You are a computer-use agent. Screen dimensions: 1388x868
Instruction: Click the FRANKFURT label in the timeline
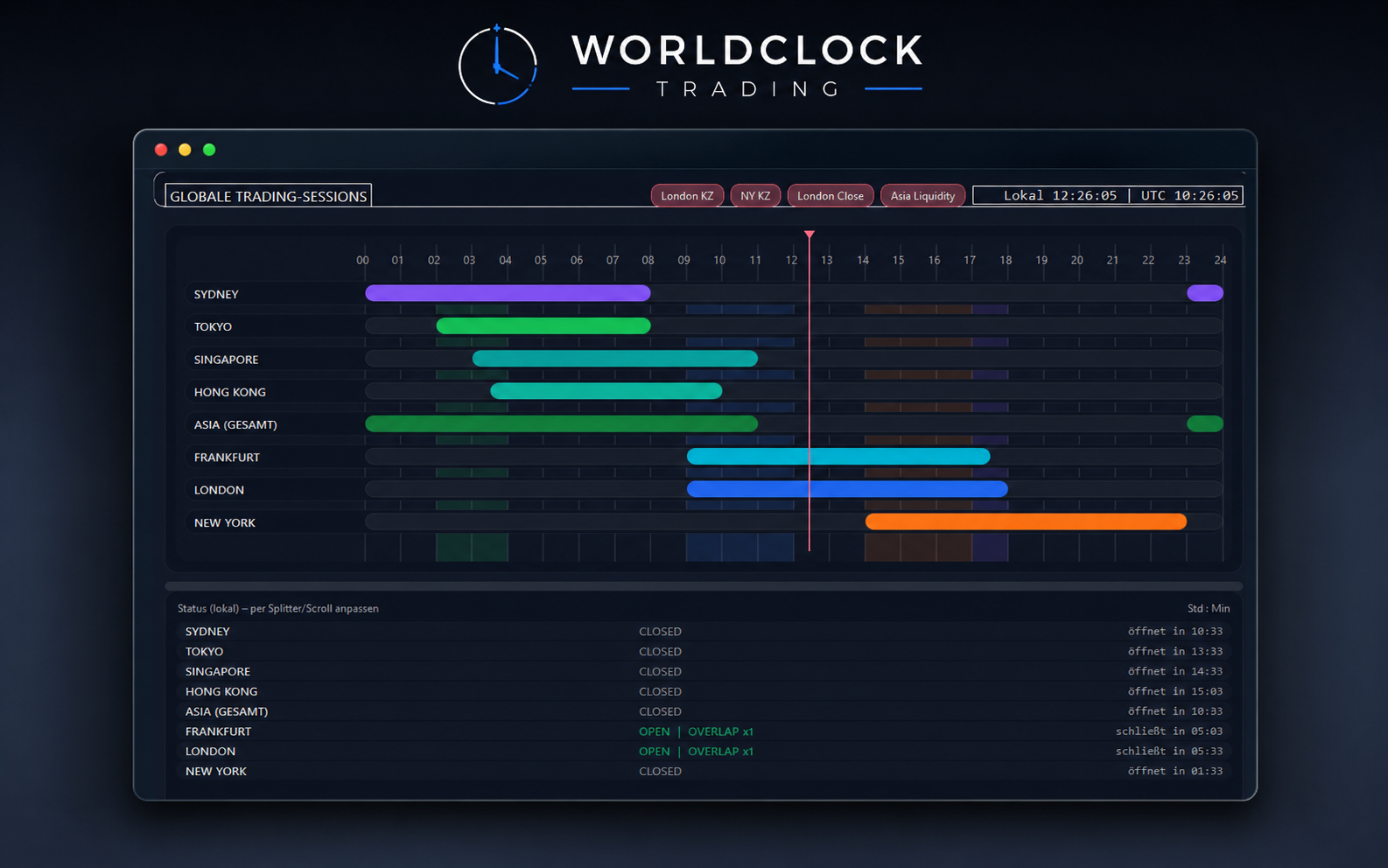click(x=227, y=457)
